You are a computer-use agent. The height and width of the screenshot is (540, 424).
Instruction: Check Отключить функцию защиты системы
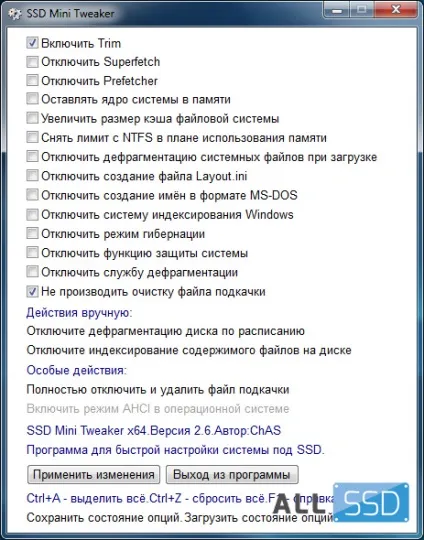(x=32, y=253)
